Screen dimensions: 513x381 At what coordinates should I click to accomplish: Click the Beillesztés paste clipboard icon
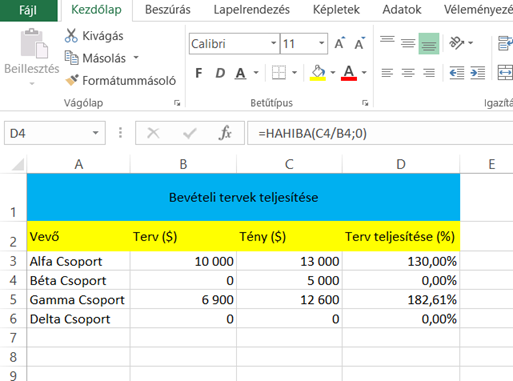pyautogui.click(x=34, y=43)
